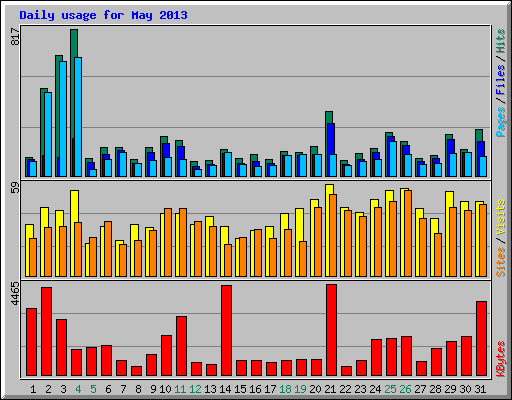512x400 pixels.
Task: Click the red KBytes bar for day 1
Action: pyautogui.click(x=31, y=342)
